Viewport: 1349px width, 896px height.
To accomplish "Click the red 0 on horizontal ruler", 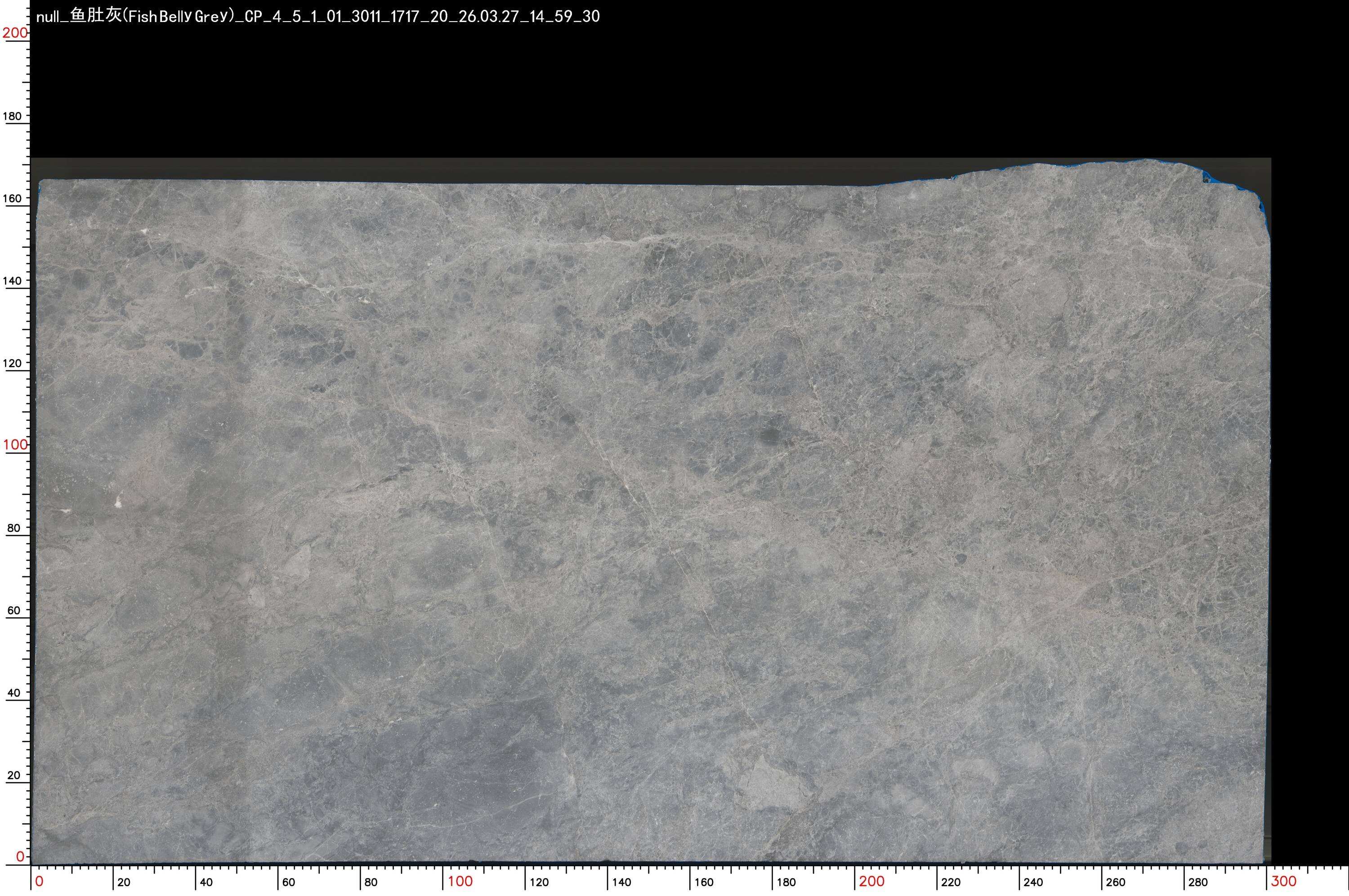I will (x=39, y=882).
